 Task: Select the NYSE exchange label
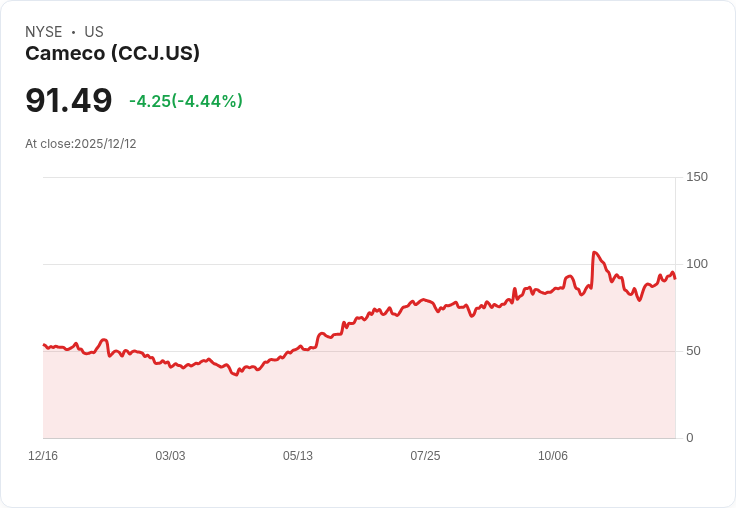click(x=44, y=31)
